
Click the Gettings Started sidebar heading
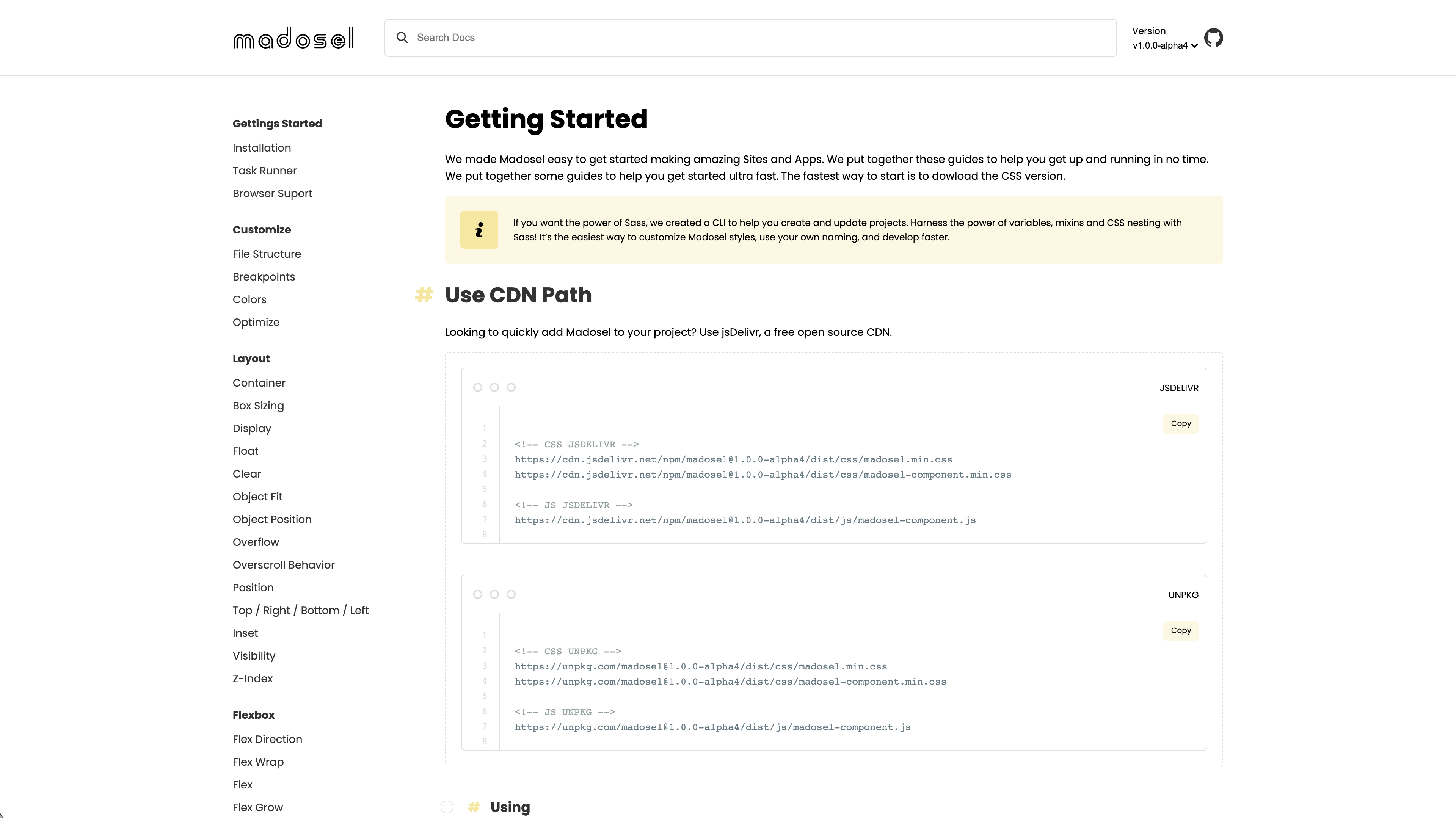(x=278, y=123)
